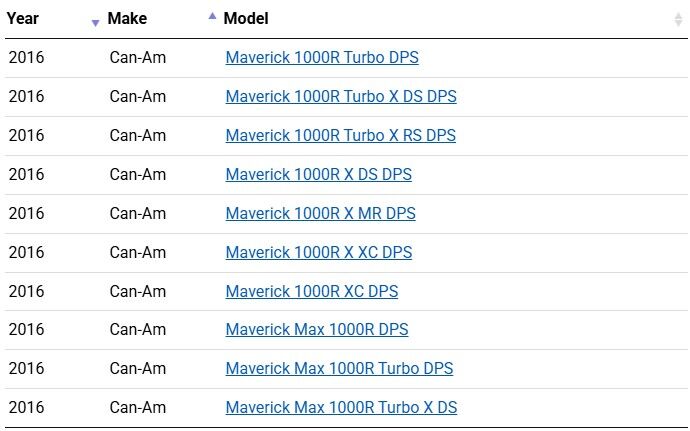
Task: Open Maverick 1000R Turbo DPS link
Action: pyautogui.click(x=322, y=57)
